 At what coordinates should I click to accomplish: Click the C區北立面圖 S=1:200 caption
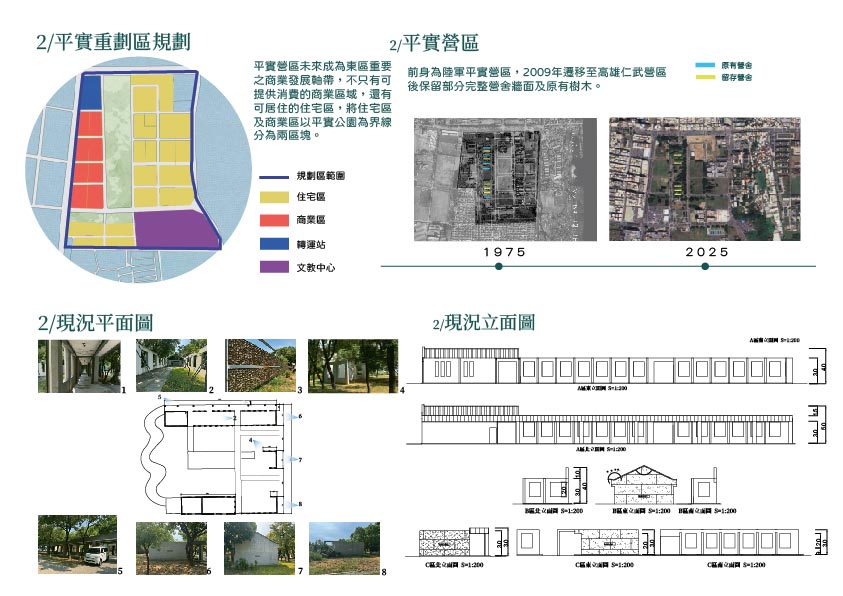click(x=454, y=565)
